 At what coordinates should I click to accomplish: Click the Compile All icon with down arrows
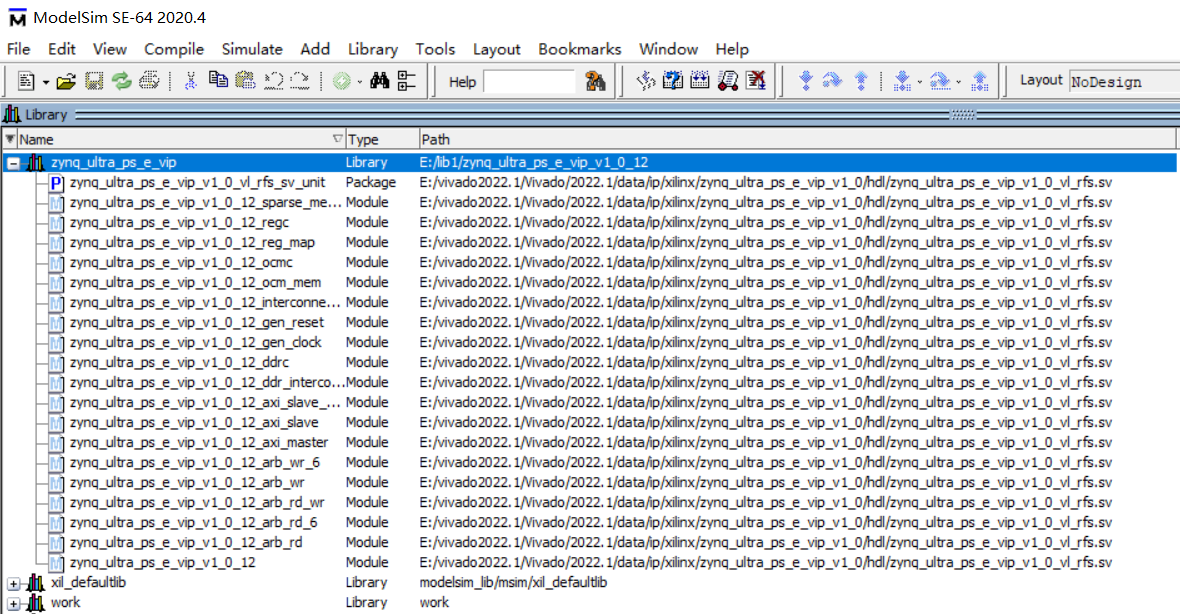(700, 81)
